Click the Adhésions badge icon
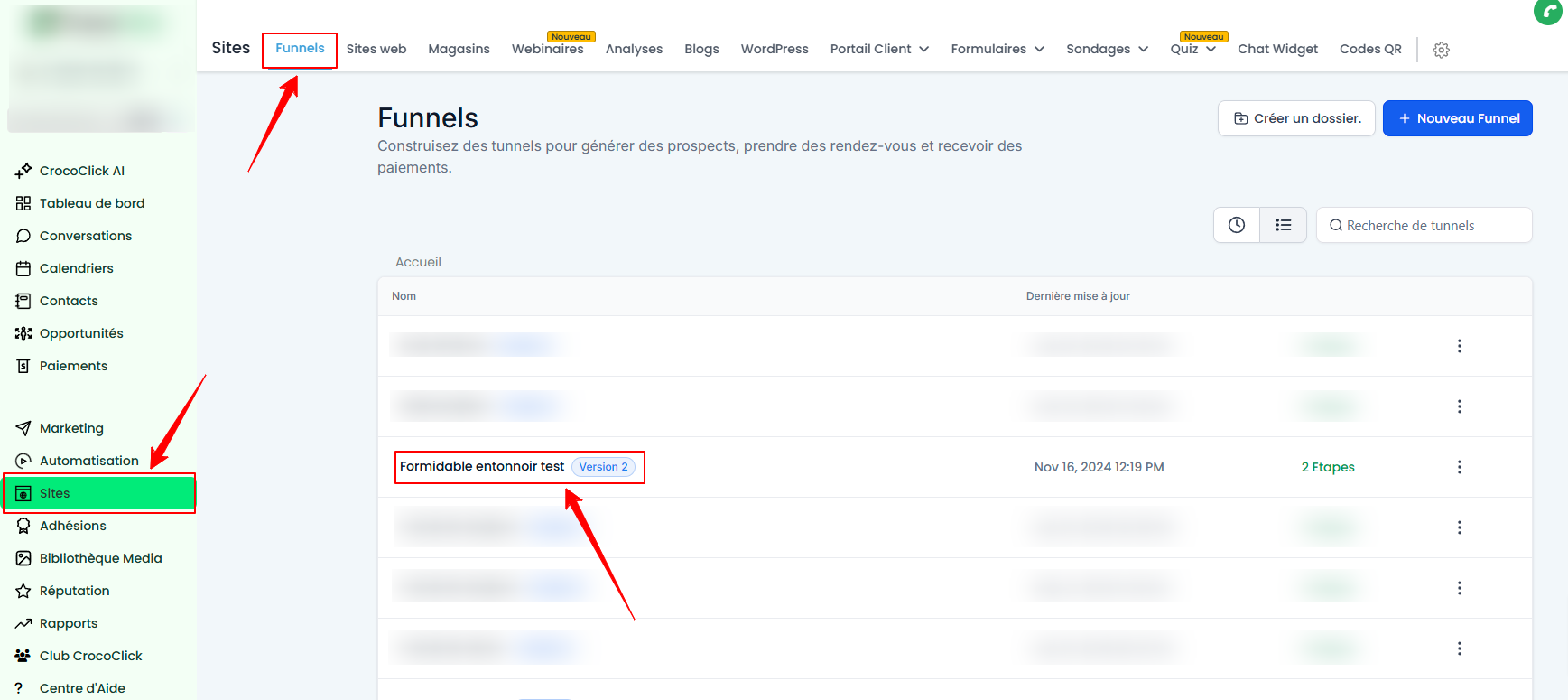The height and width of the screenshot is (700, 1568). coord(23,526)
